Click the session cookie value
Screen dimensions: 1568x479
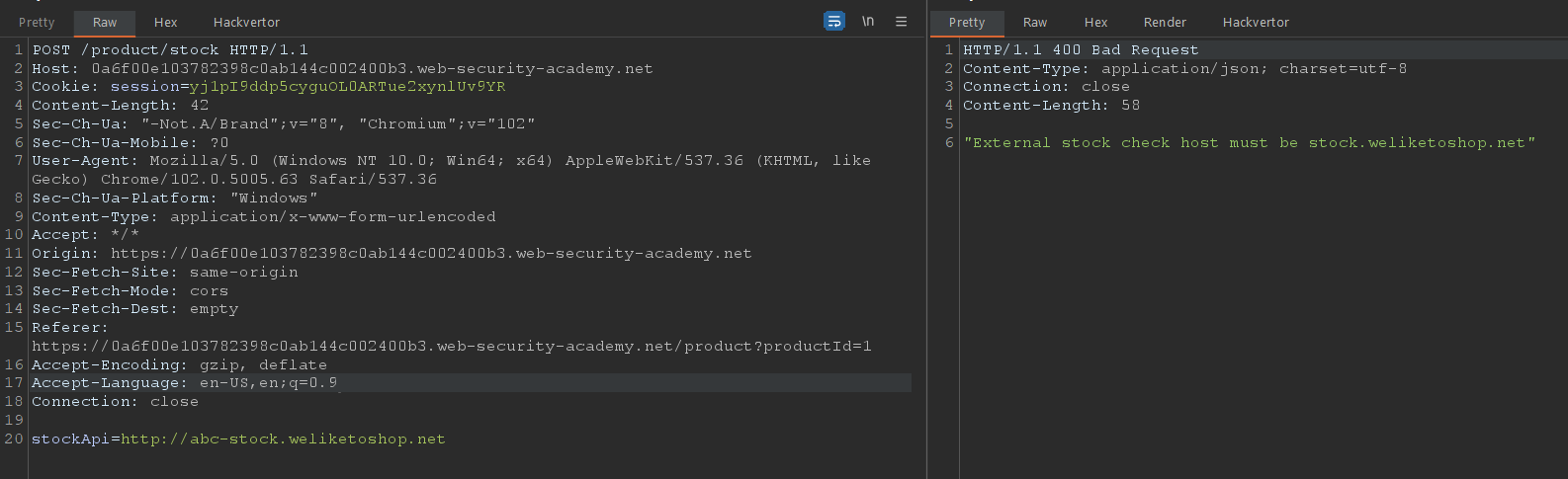click(347, 87)
